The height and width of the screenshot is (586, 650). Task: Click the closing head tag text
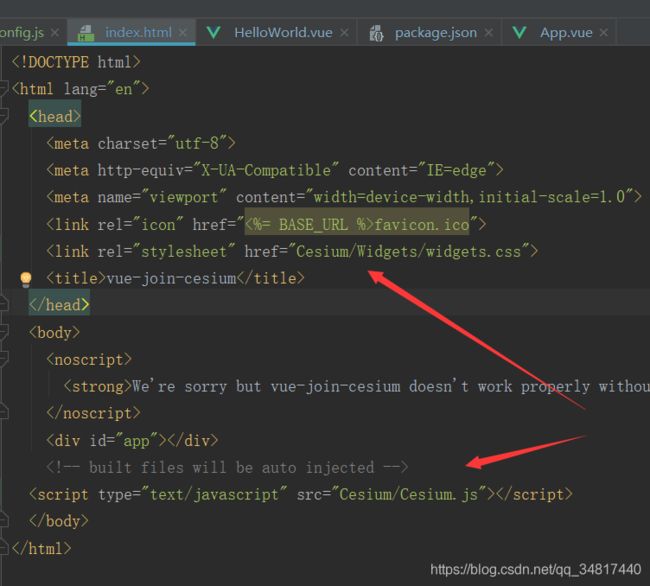tap(59, 305)
